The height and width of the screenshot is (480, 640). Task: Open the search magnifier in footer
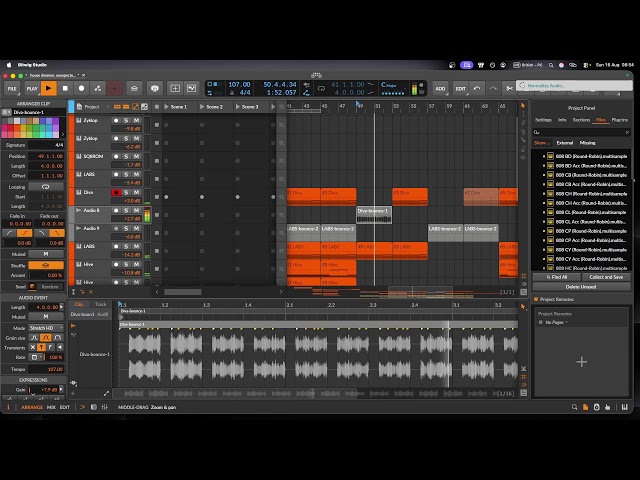pyautogui.click(x=574, y=407)
